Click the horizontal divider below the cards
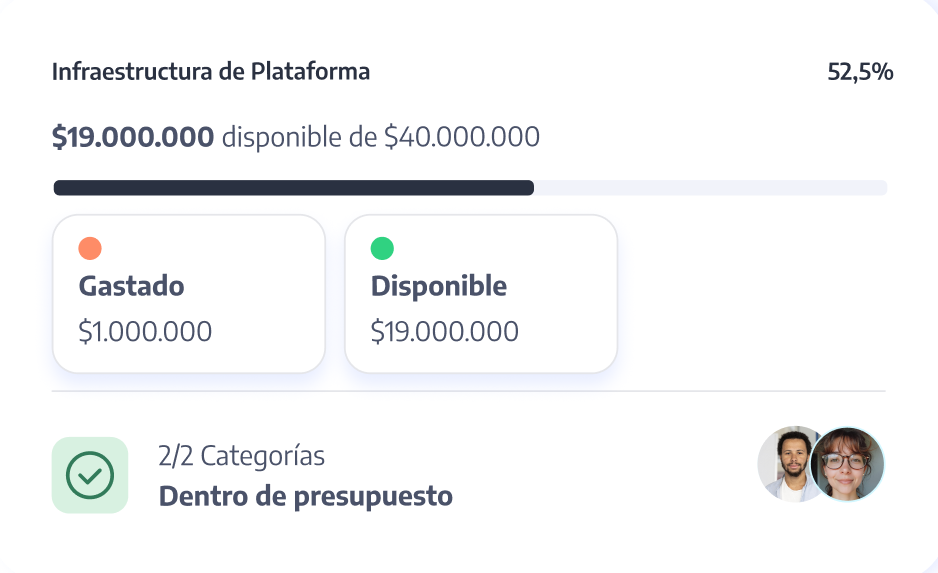938x573 pixels. (468, 391)
